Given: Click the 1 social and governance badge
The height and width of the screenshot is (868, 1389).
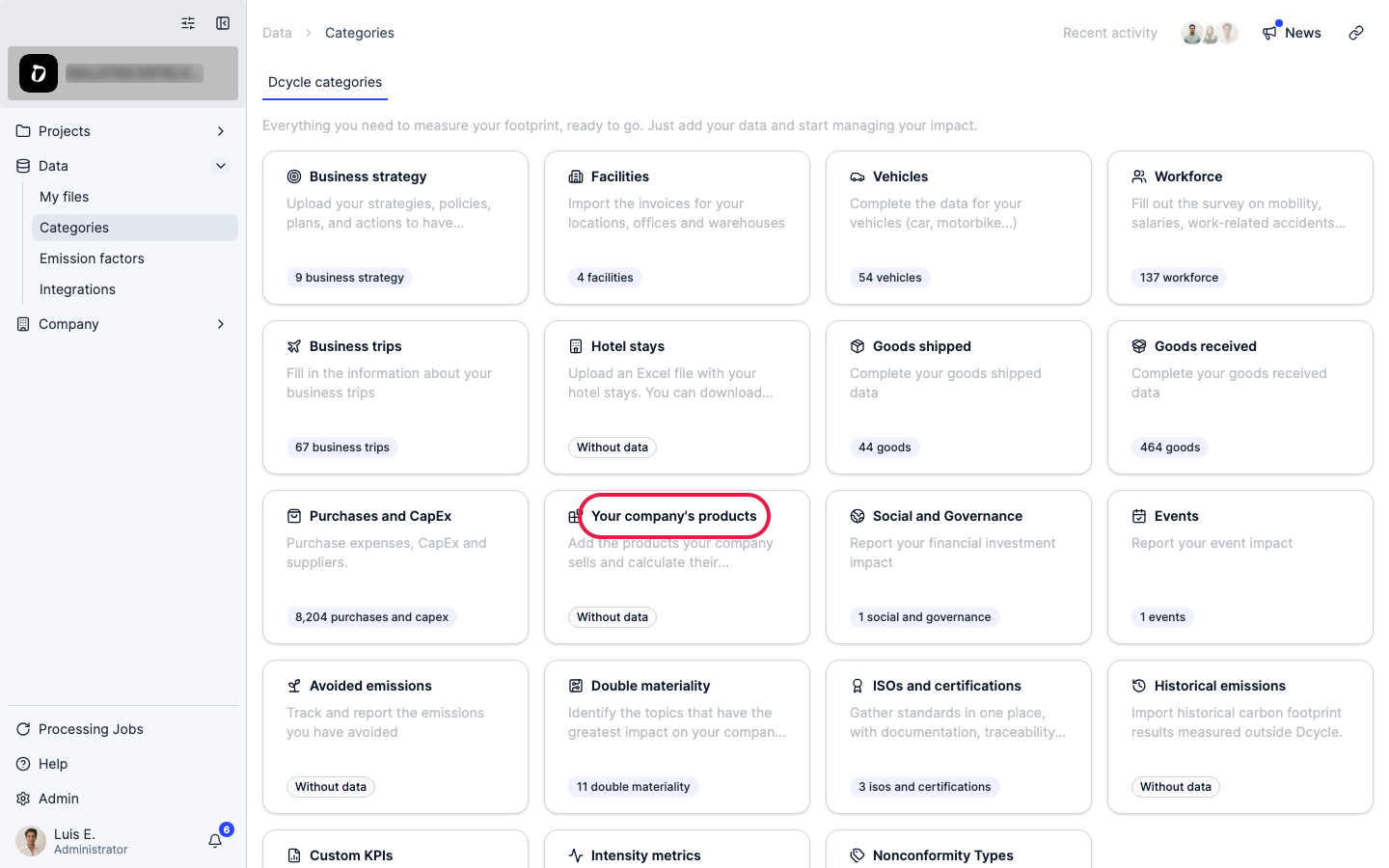Looking at the screenshot, I should pyautogui.click(x=925, y=617).
